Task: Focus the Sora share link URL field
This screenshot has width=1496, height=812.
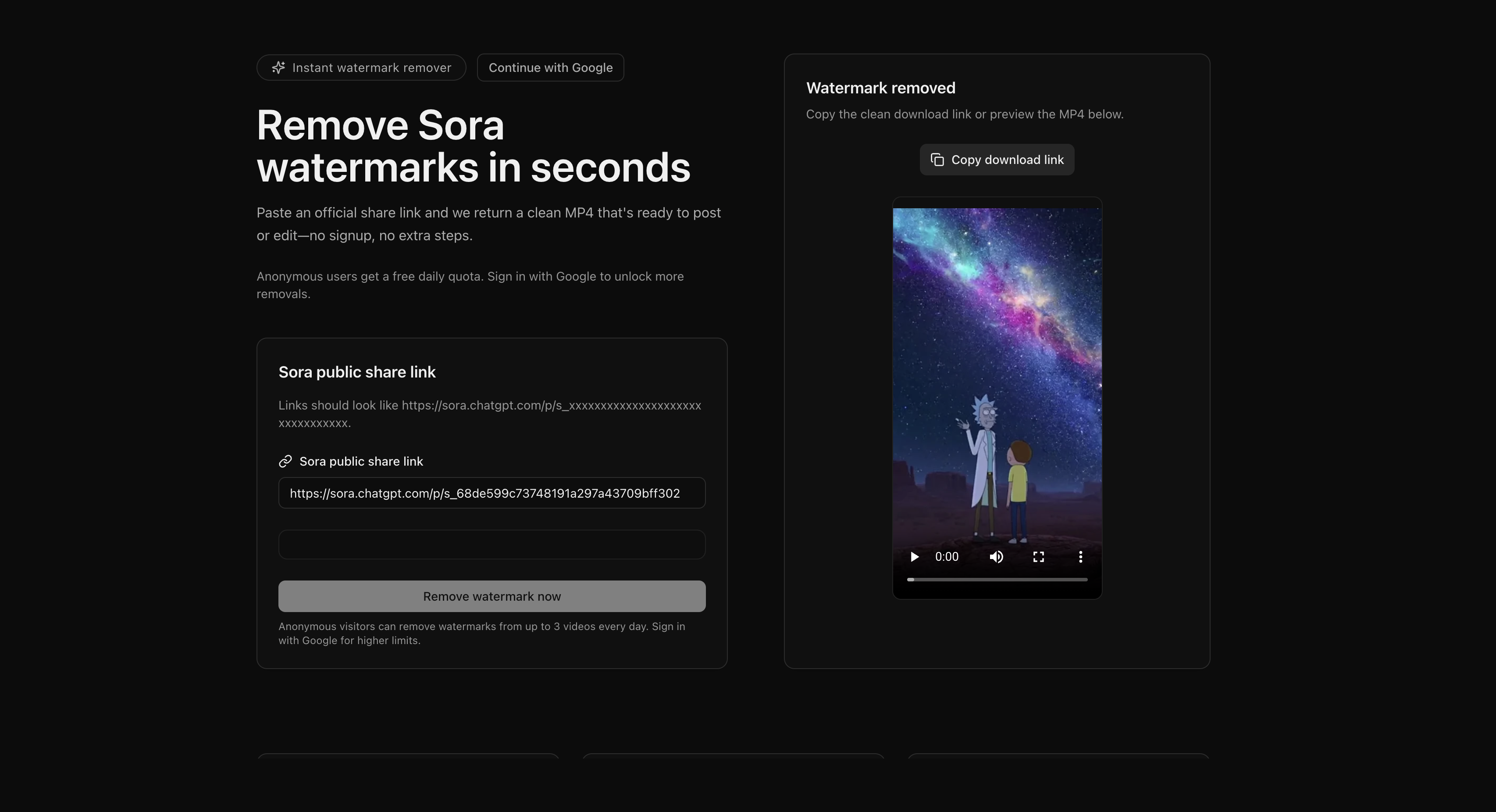Action: coord(492,493)
